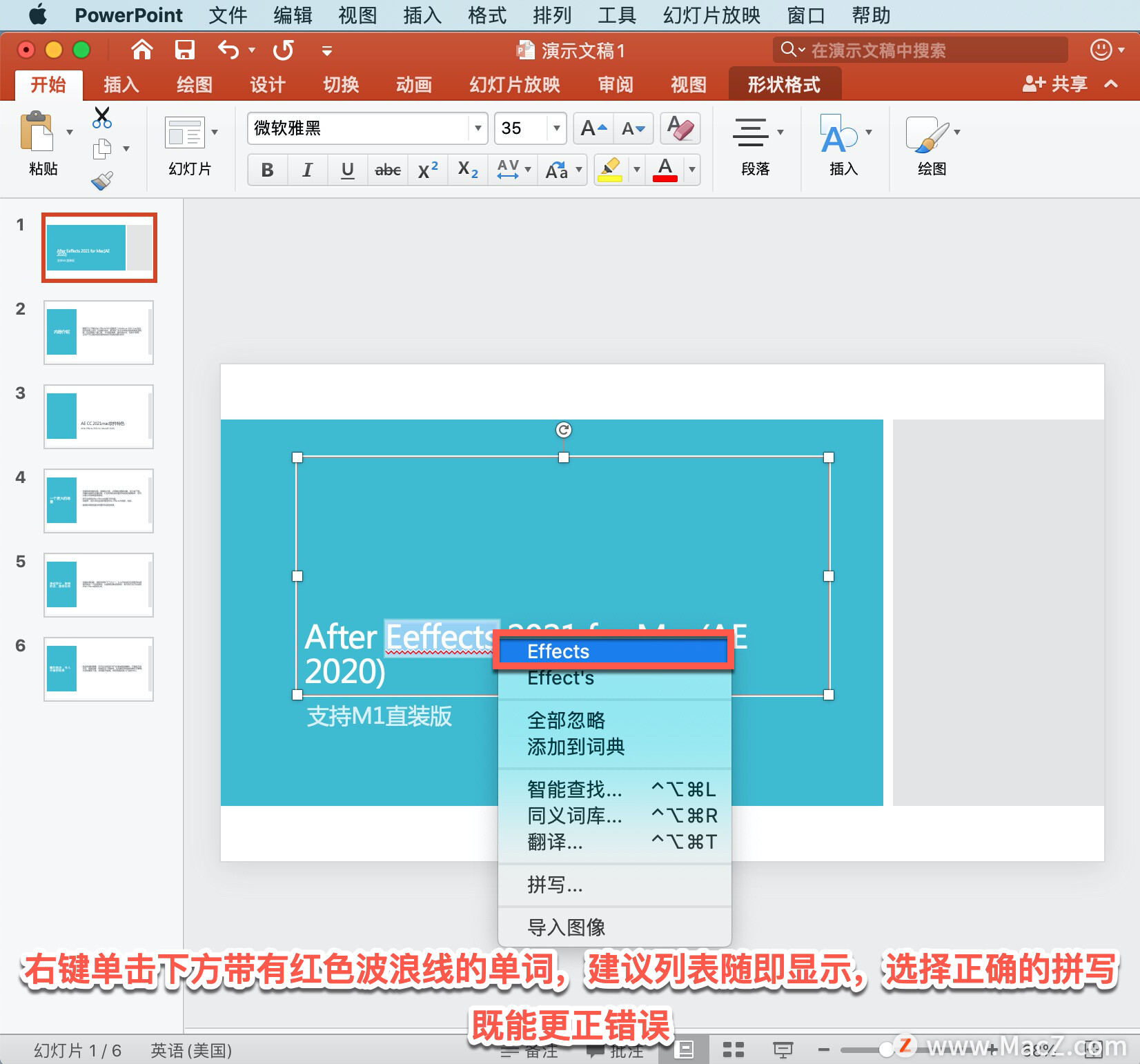The image size is (1140, 1064).
Task: Click the Paste clipboard icon
Action: coord(37,131)
